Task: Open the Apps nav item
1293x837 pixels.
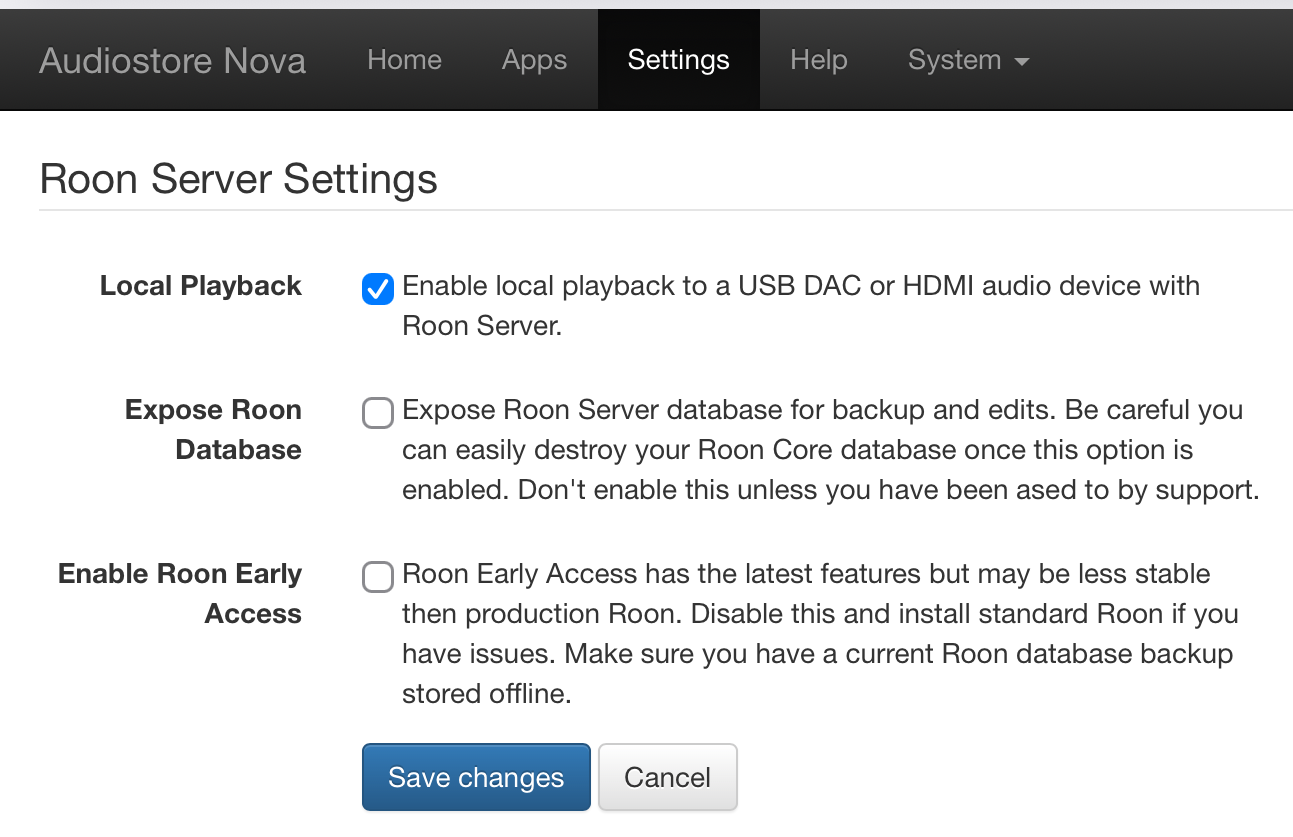Action: (534, 60)
